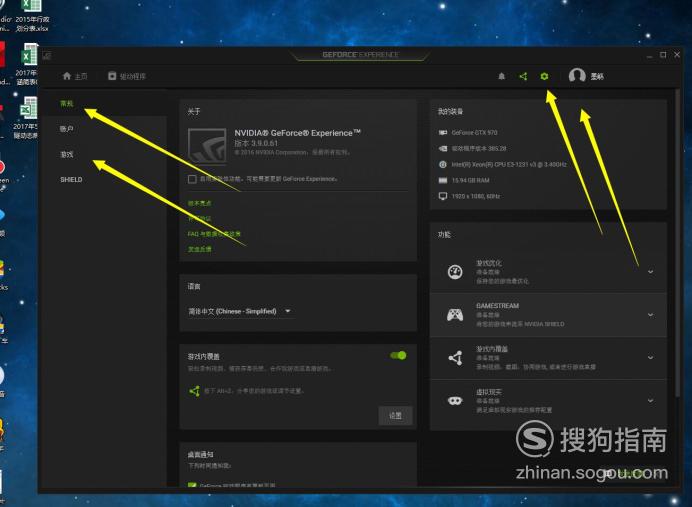Screen dimensions: 692x507
Task: Click the settings page vertical scrollbar
Action: coord(677,243)
